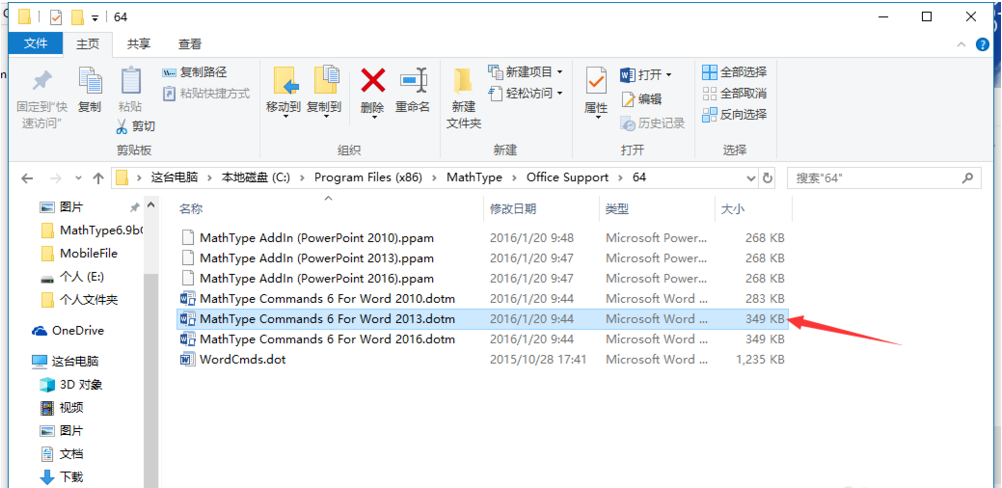Click the Rename (重命名) icon
Image resolution: width=1002 pixels, height=488 pixels.
pyautogui.click(x=412, y=82)
